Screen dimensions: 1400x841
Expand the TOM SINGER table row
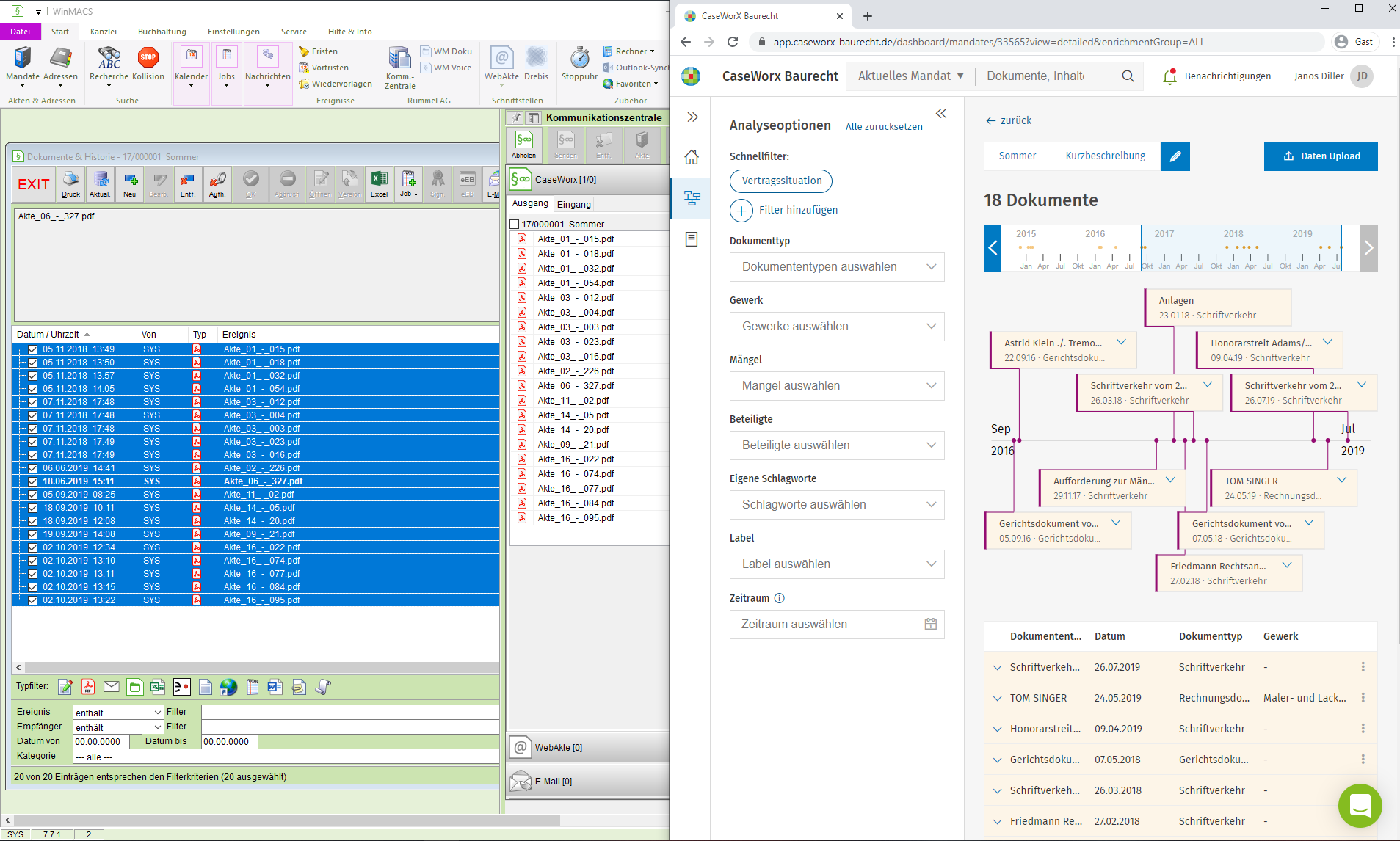[997, 699]
